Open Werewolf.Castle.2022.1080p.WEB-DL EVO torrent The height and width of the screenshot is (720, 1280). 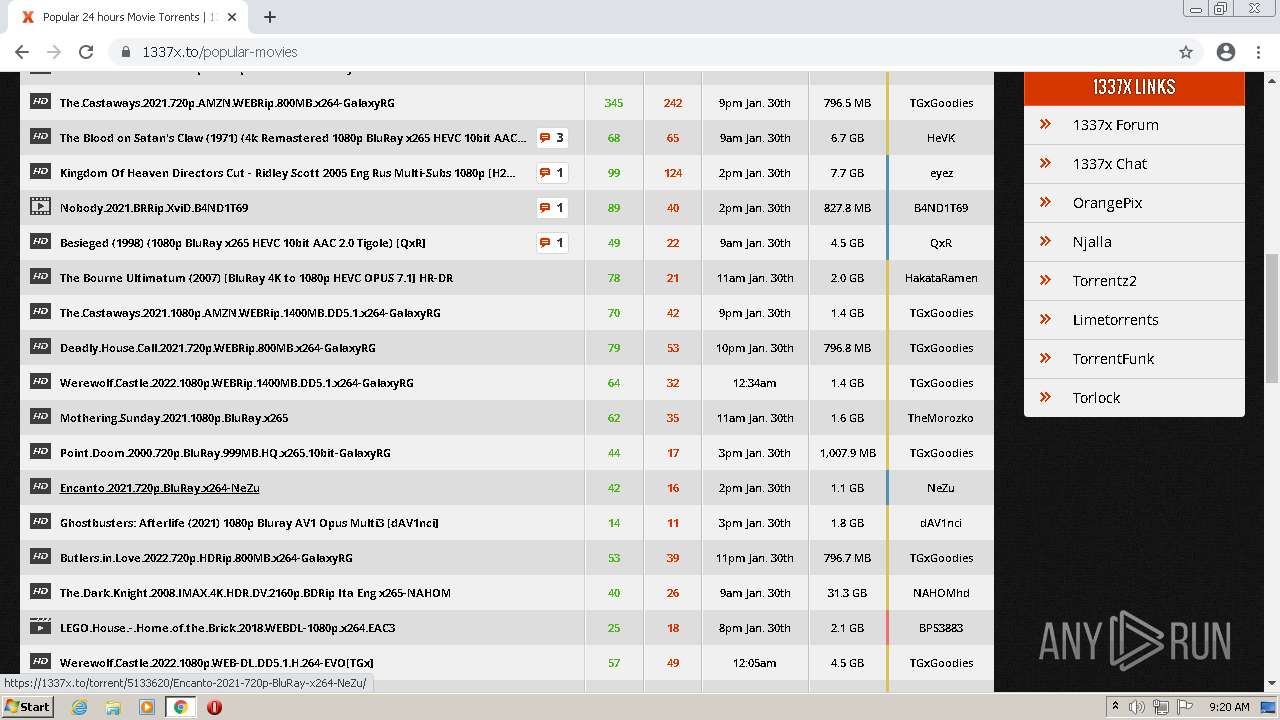(x=216, y=663)
